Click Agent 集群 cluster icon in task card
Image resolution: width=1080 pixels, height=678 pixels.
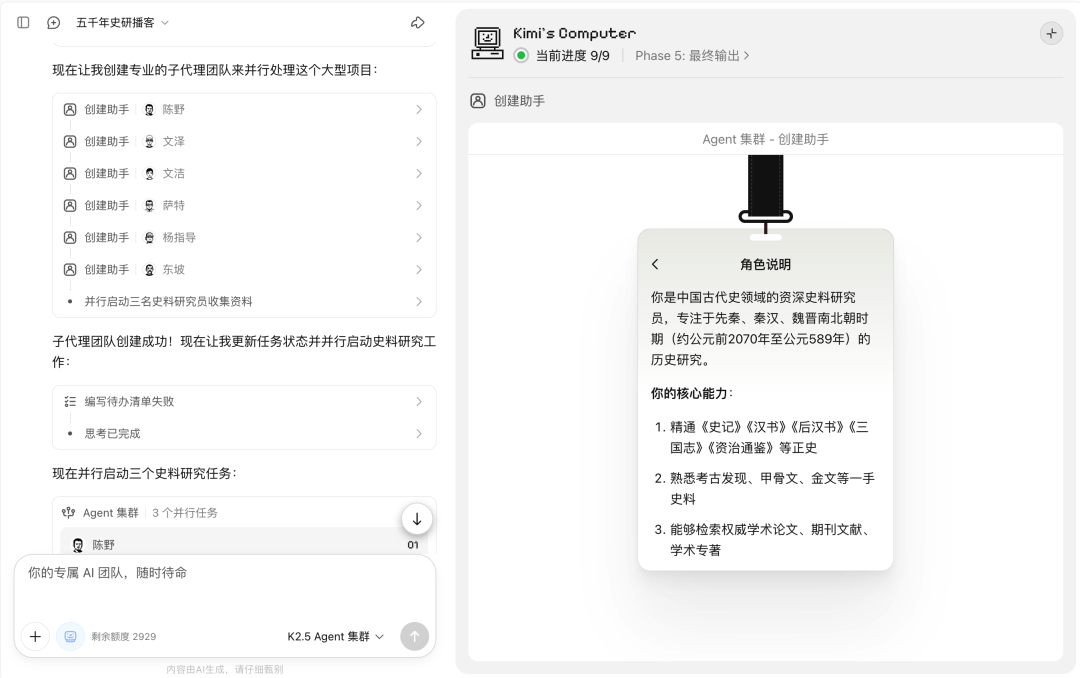pyautogui.click(x=68, y=513)
